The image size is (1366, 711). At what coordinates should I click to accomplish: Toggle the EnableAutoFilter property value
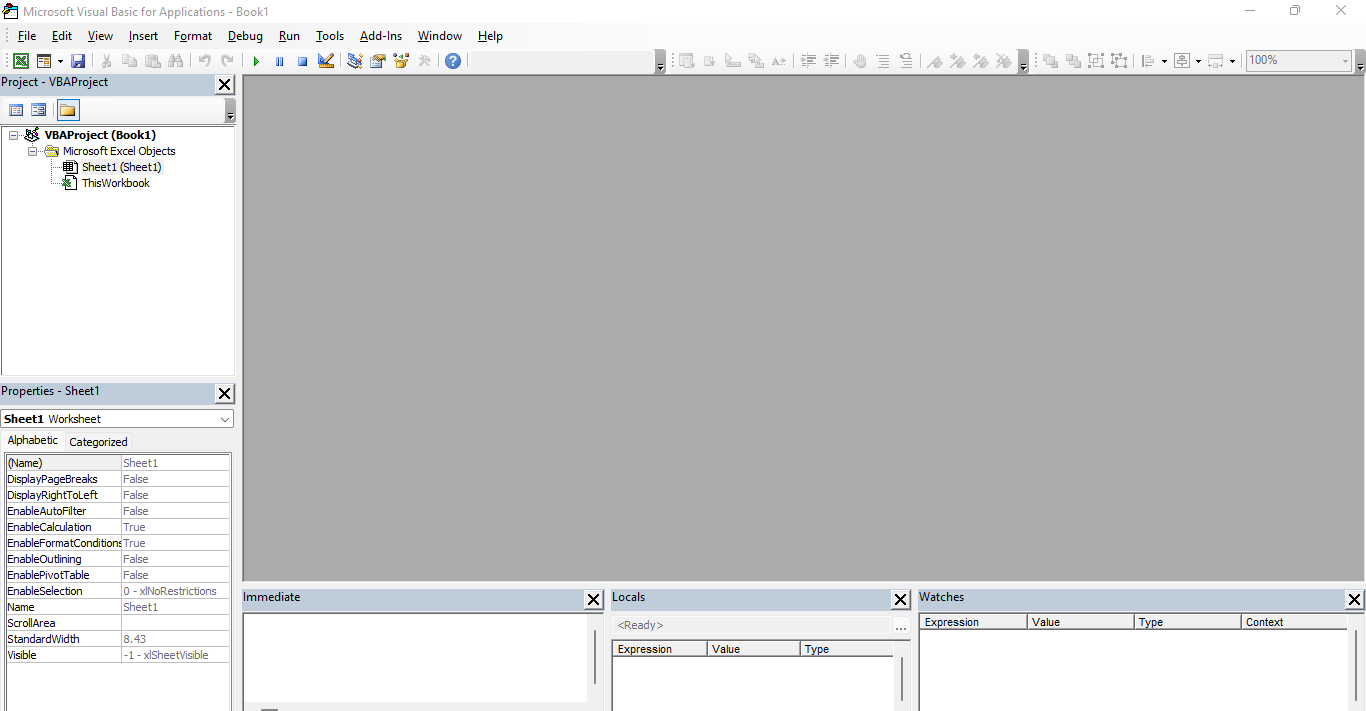[176, 510]
